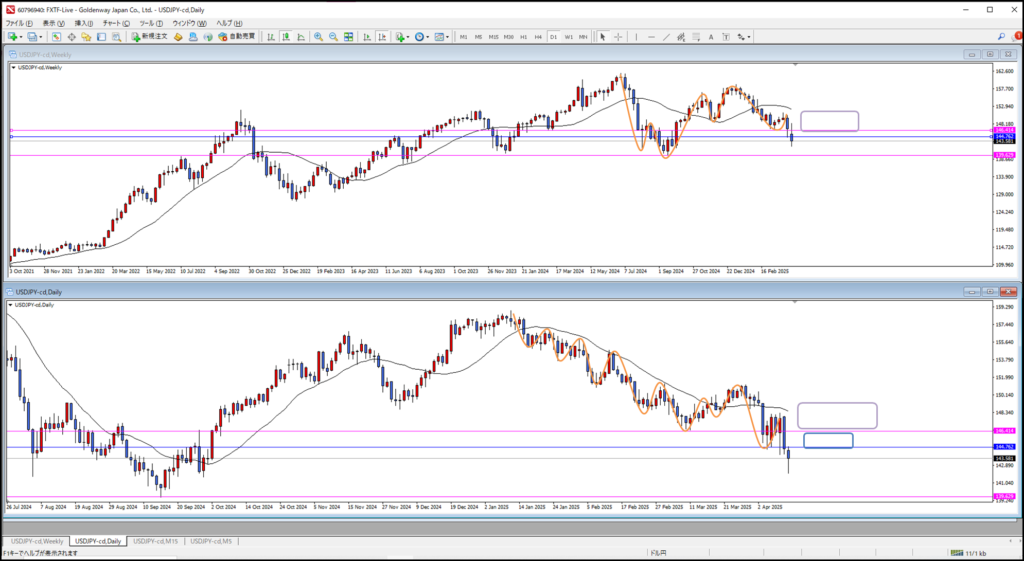1024x561 pixels.
Task: Toggle chart shift icon
Action: (x=382, y=37)
